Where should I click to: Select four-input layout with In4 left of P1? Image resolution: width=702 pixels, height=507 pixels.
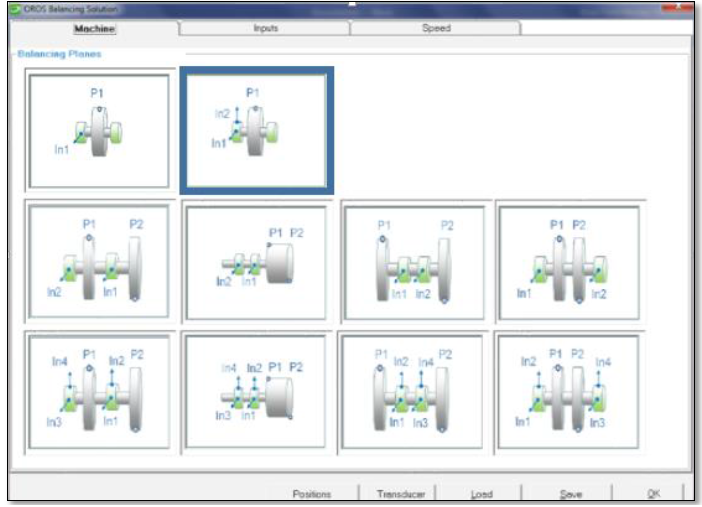[x=99, y=388]
